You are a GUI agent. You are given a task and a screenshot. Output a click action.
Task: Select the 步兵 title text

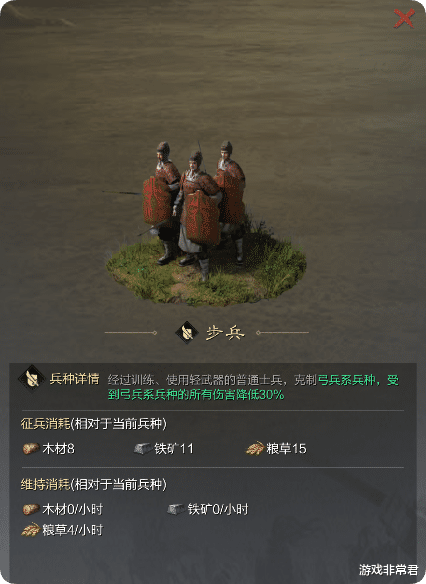tap(225, 333)
